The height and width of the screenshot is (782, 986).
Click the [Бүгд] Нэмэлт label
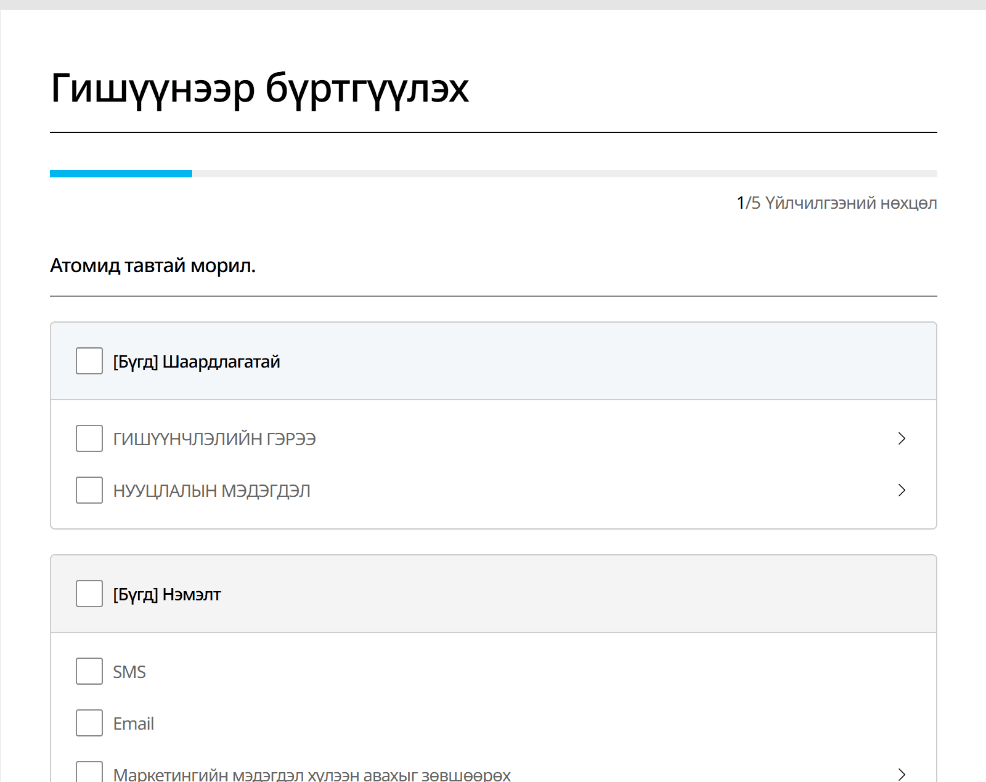coord(167,595)
